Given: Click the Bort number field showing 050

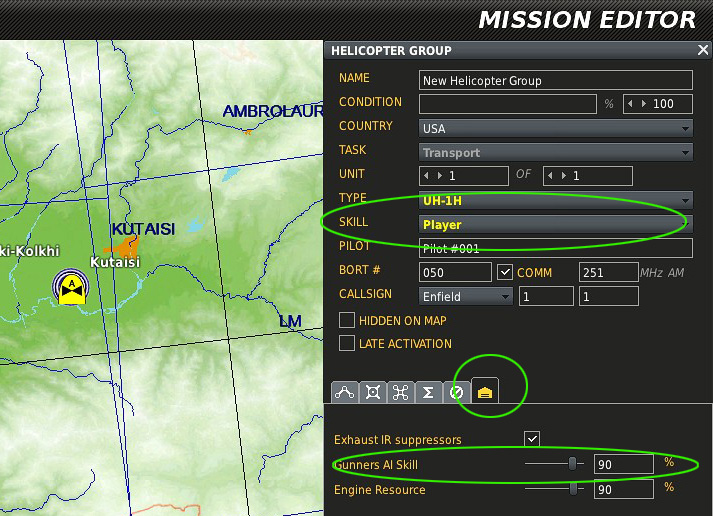Looking at the screenshot, I should 455,272.
